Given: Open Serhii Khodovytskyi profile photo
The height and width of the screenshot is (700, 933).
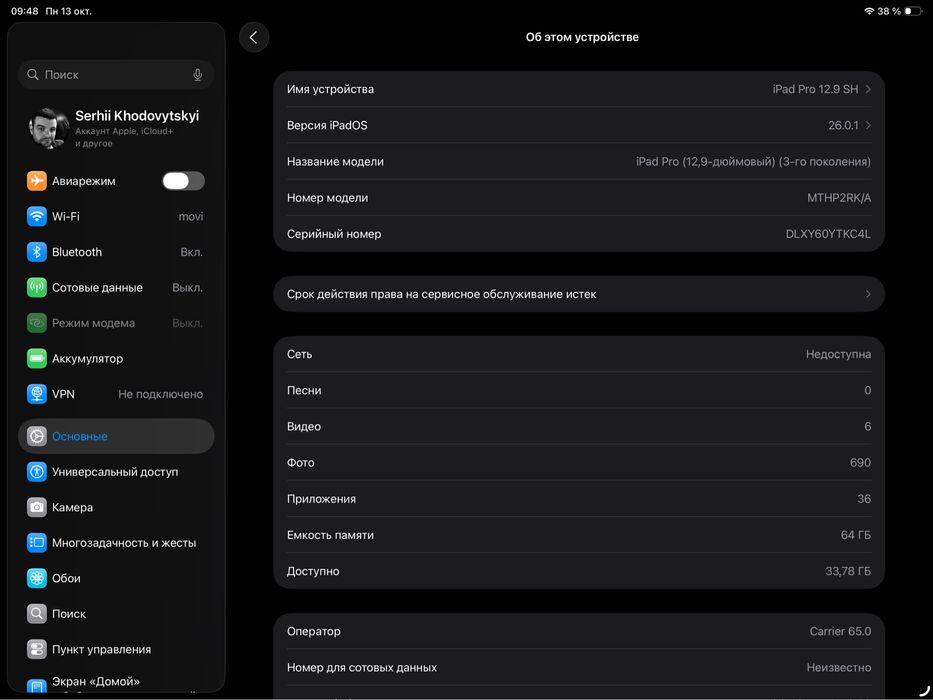Looking at the screenshot, I should pyautogui.click(x=48, y=129).
